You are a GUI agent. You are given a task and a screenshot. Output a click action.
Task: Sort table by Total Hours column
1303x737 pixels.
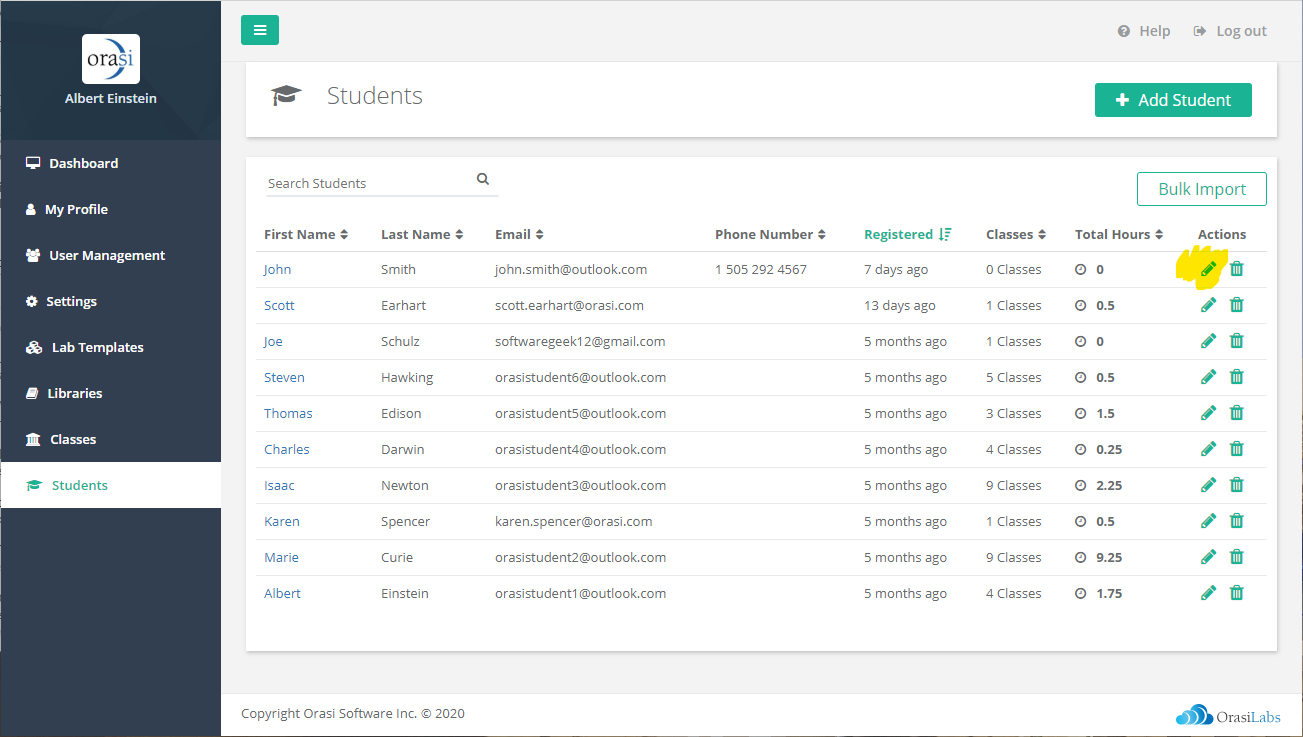(x=1119, y=234)
